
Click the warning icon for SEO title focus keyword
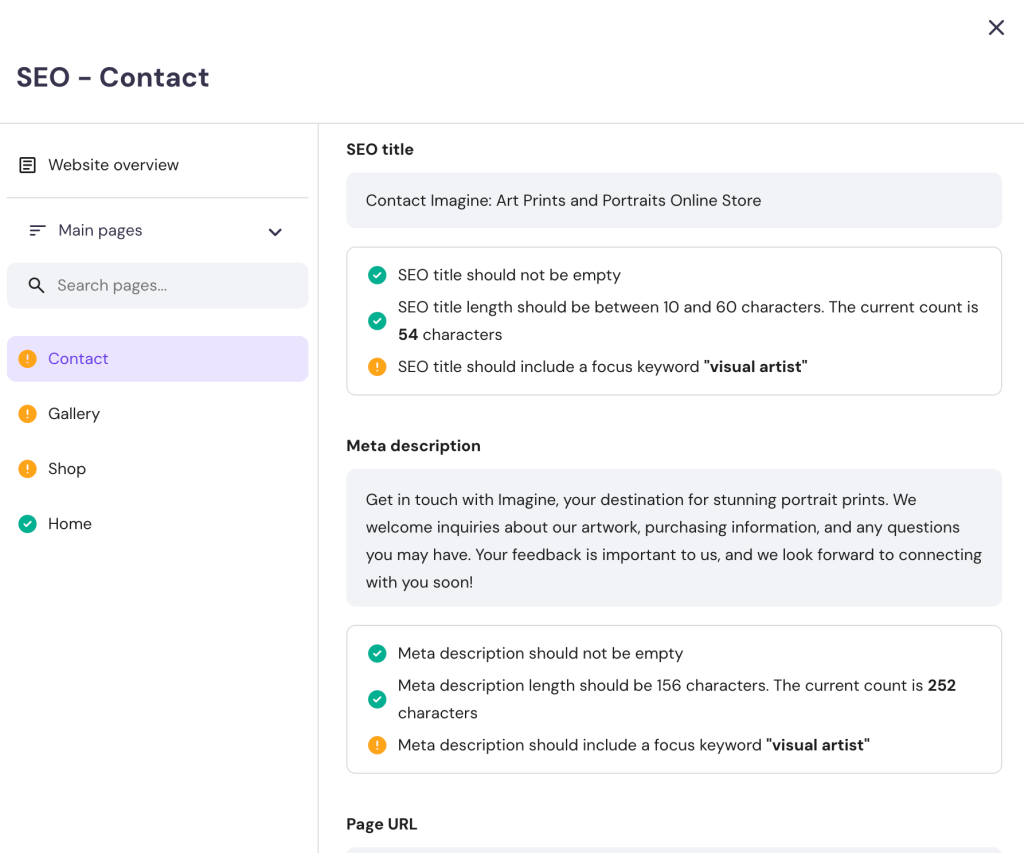377,367
